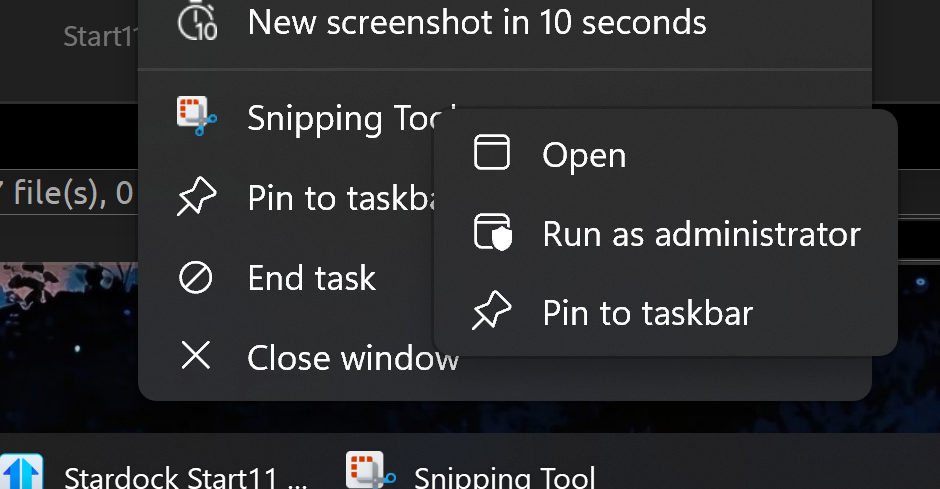Image resolution: width=940 pixels, height=489 pixels.
Task: Click the End task prohibition circle icon
Action: (196, 278)
